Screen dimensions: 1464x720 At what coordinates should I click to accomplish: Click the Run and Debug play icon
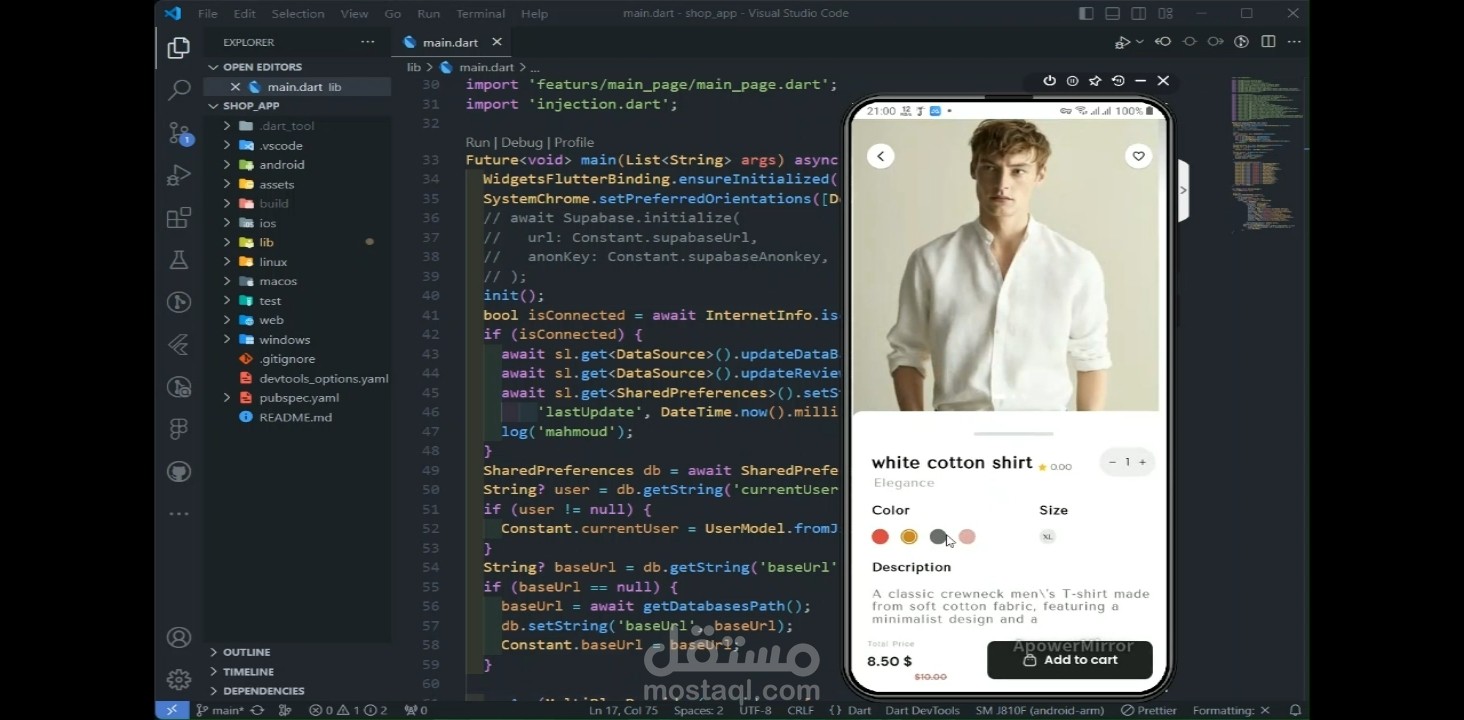tap(1122, 42)
